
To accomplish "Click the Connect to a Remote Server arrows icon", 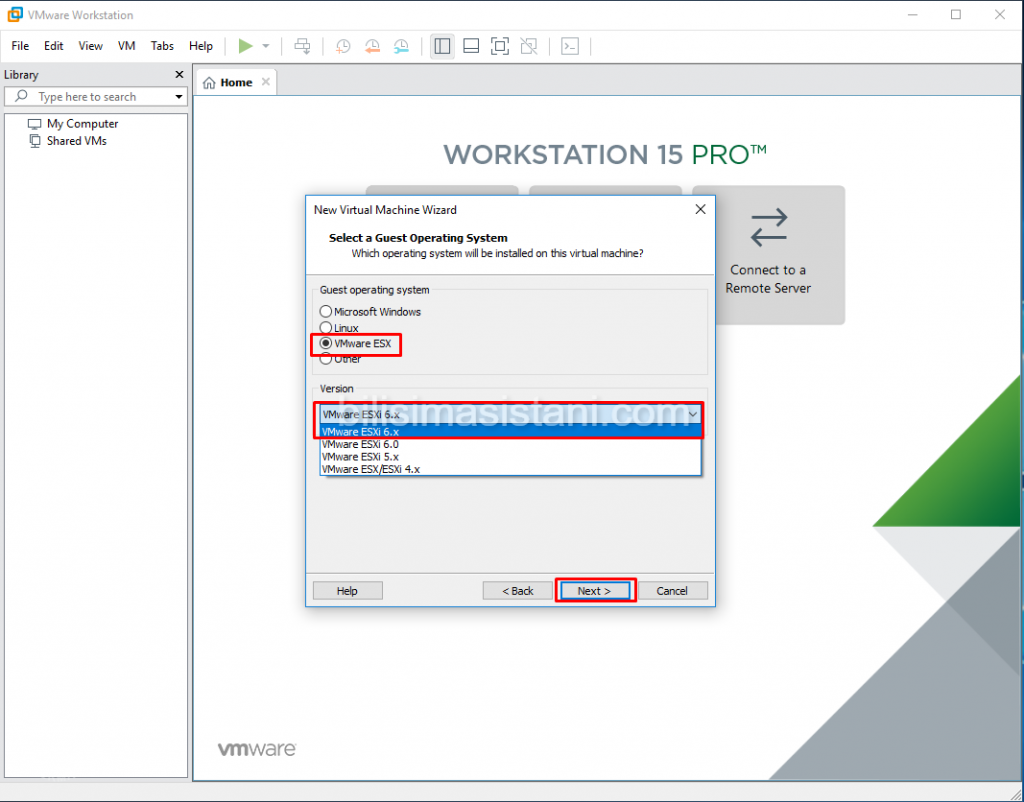I will point(769,227).
